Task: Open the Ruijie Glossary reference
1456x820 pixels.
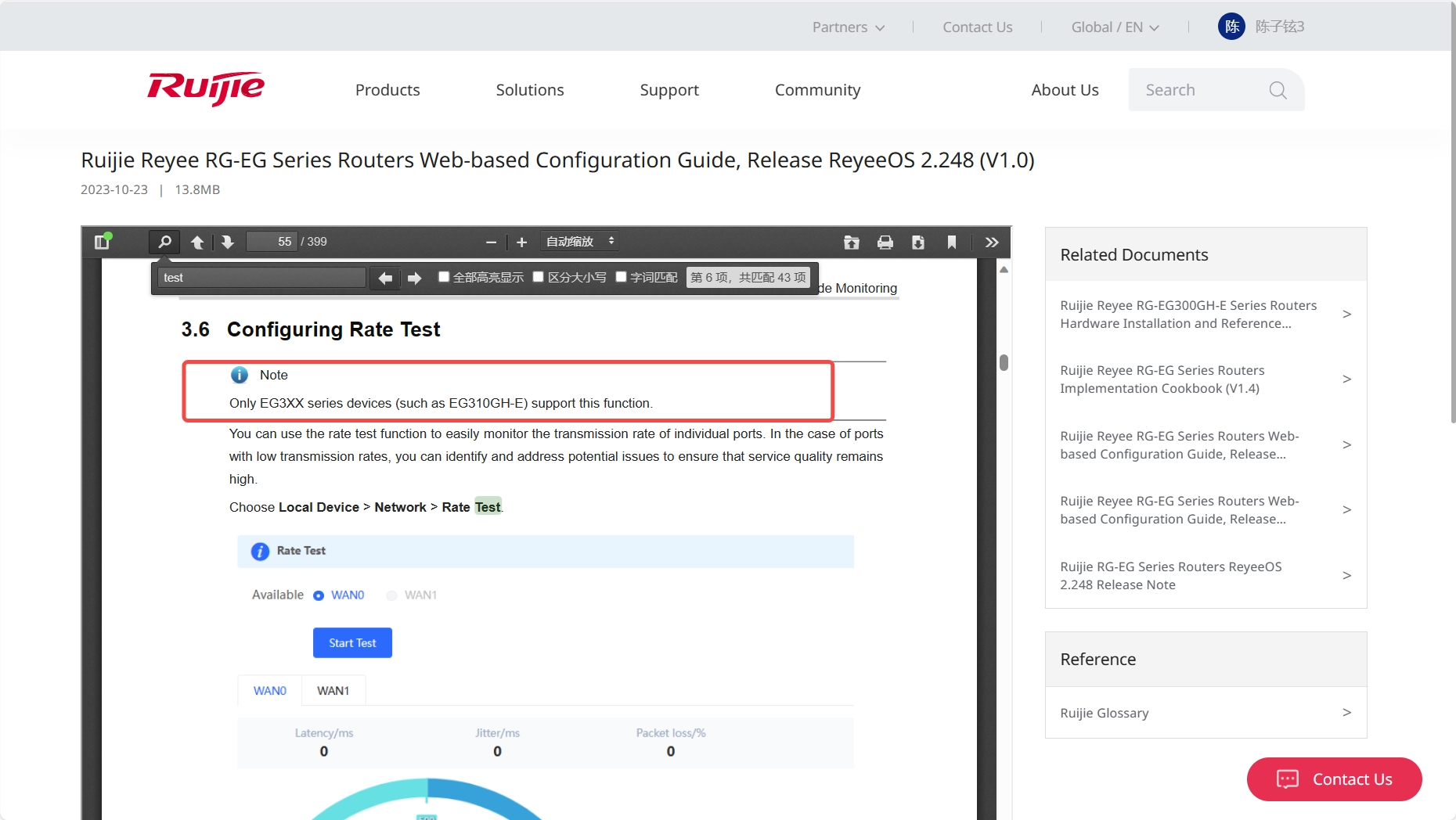Action: click(1206, 713)
